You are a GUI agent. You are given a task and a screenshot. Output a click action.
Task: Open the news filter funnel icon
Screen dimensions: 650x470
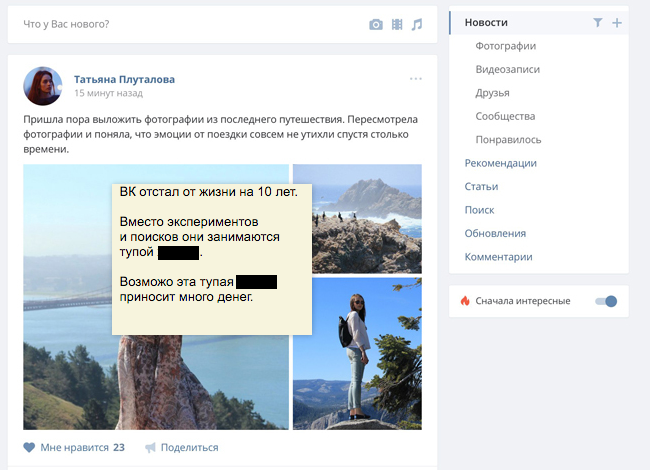(597, 22)
